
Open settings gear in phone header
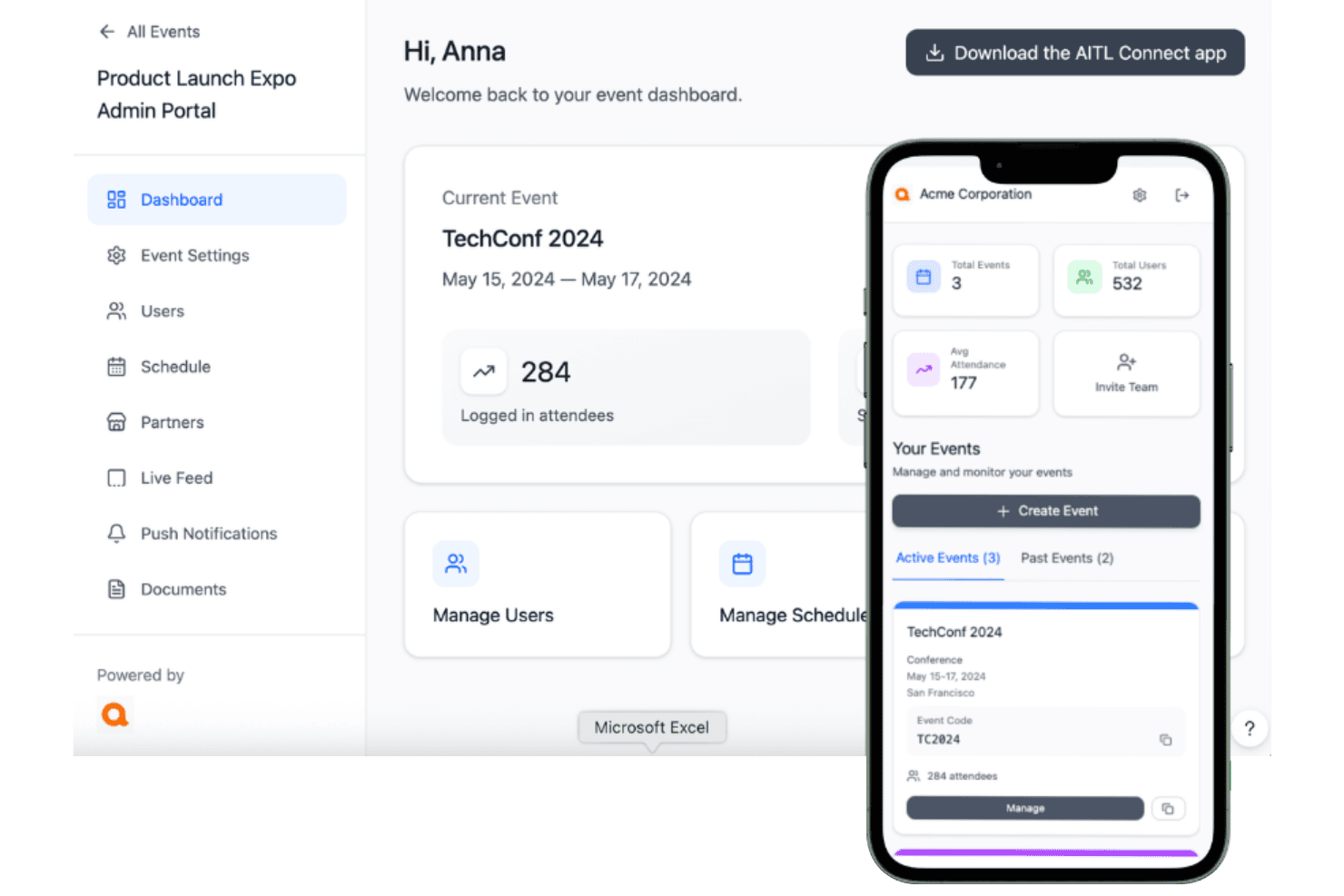pos(1140,195)
